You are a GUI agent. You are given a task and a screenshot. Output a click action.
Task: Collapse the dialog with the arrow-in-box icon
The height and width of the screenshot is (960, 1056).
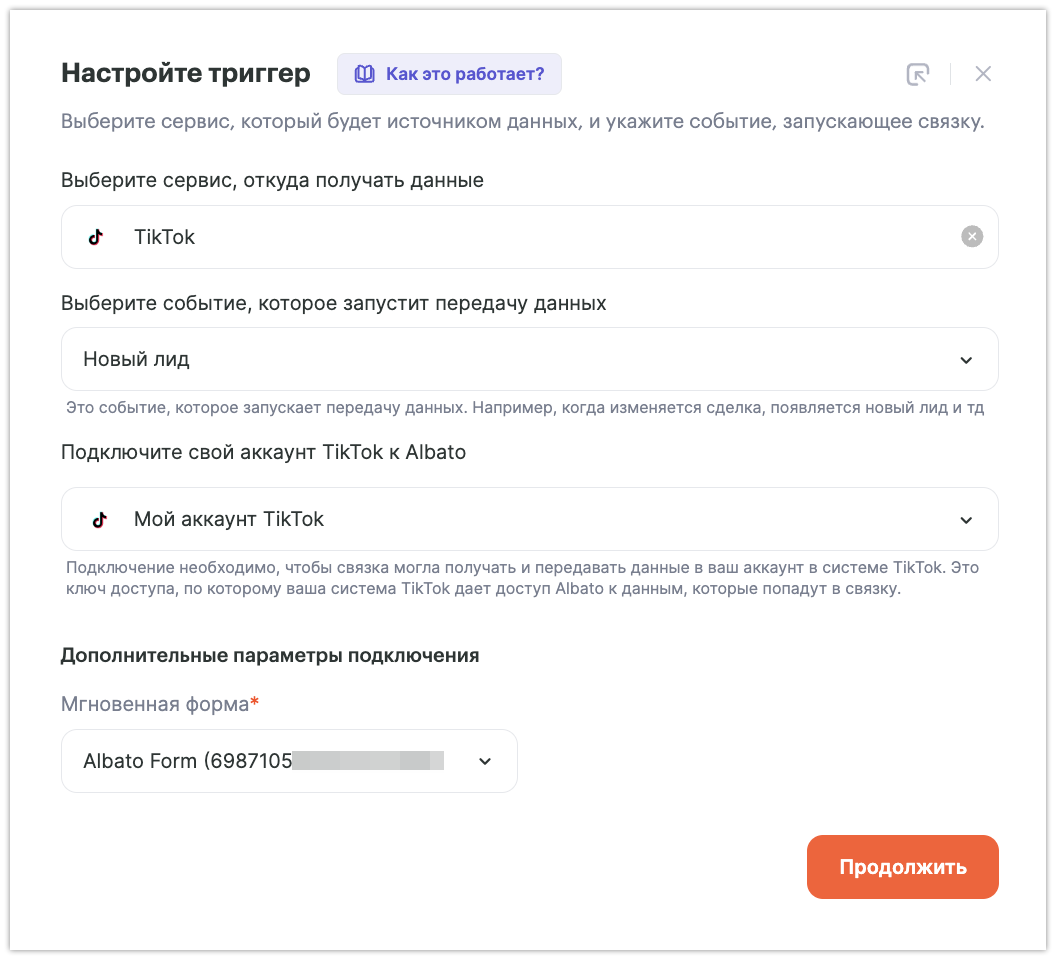pos(917,74)
